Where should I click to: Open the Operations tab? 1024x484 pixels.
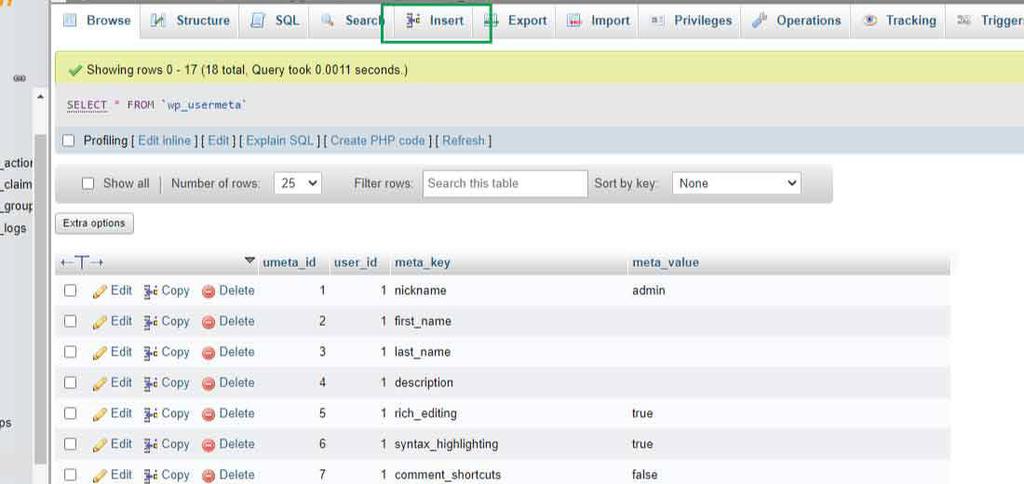point(797,21)
